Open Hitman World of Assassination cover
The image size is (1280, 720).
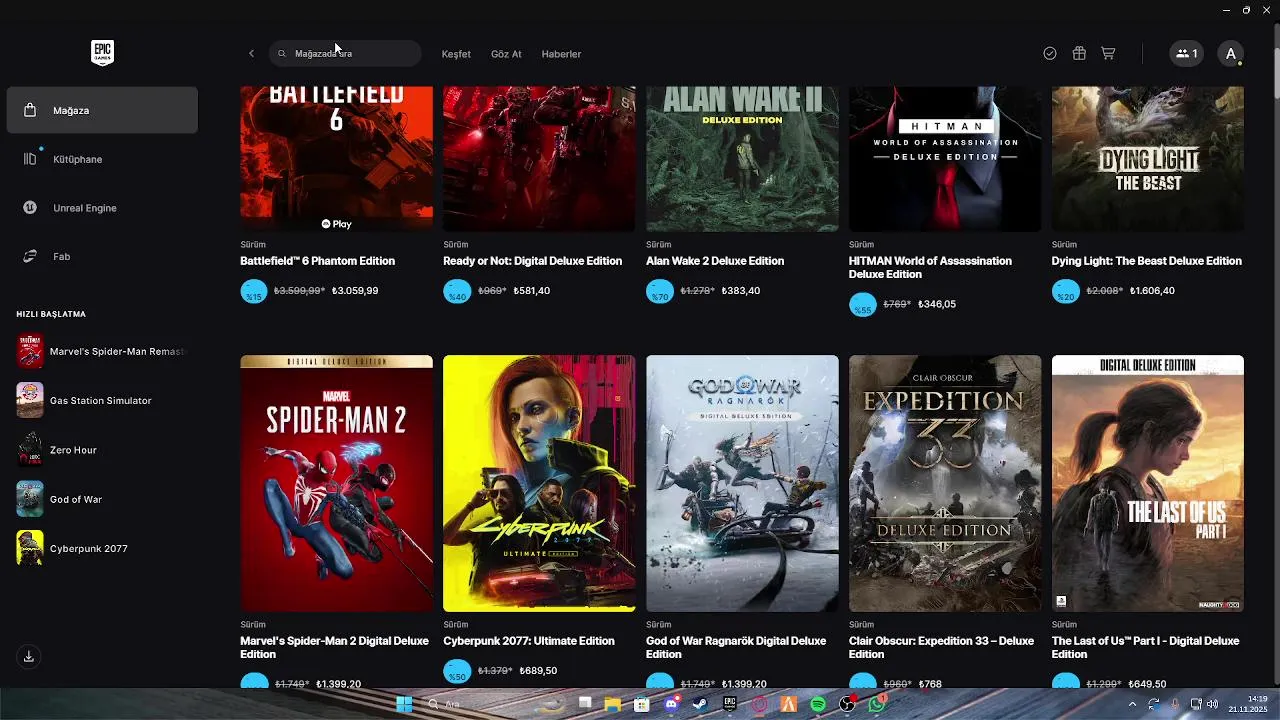[x=945, y=159]
